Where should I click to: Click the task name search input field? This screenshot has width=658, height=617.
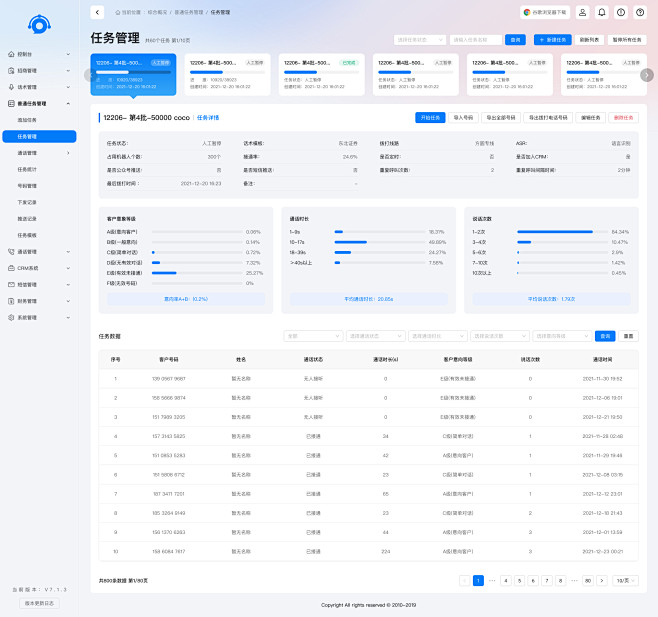pos(475,40)
